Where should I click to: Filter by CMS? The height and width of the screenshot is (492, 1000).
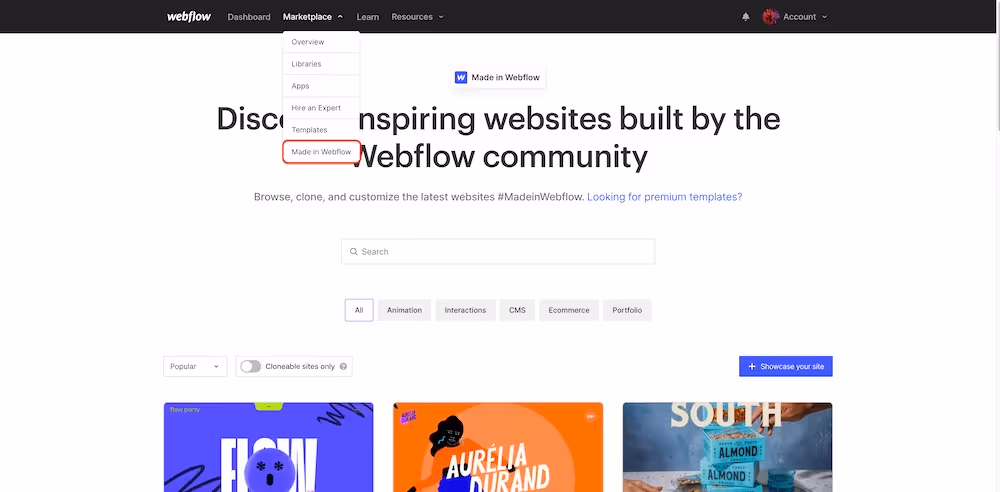tap(517, 310)
